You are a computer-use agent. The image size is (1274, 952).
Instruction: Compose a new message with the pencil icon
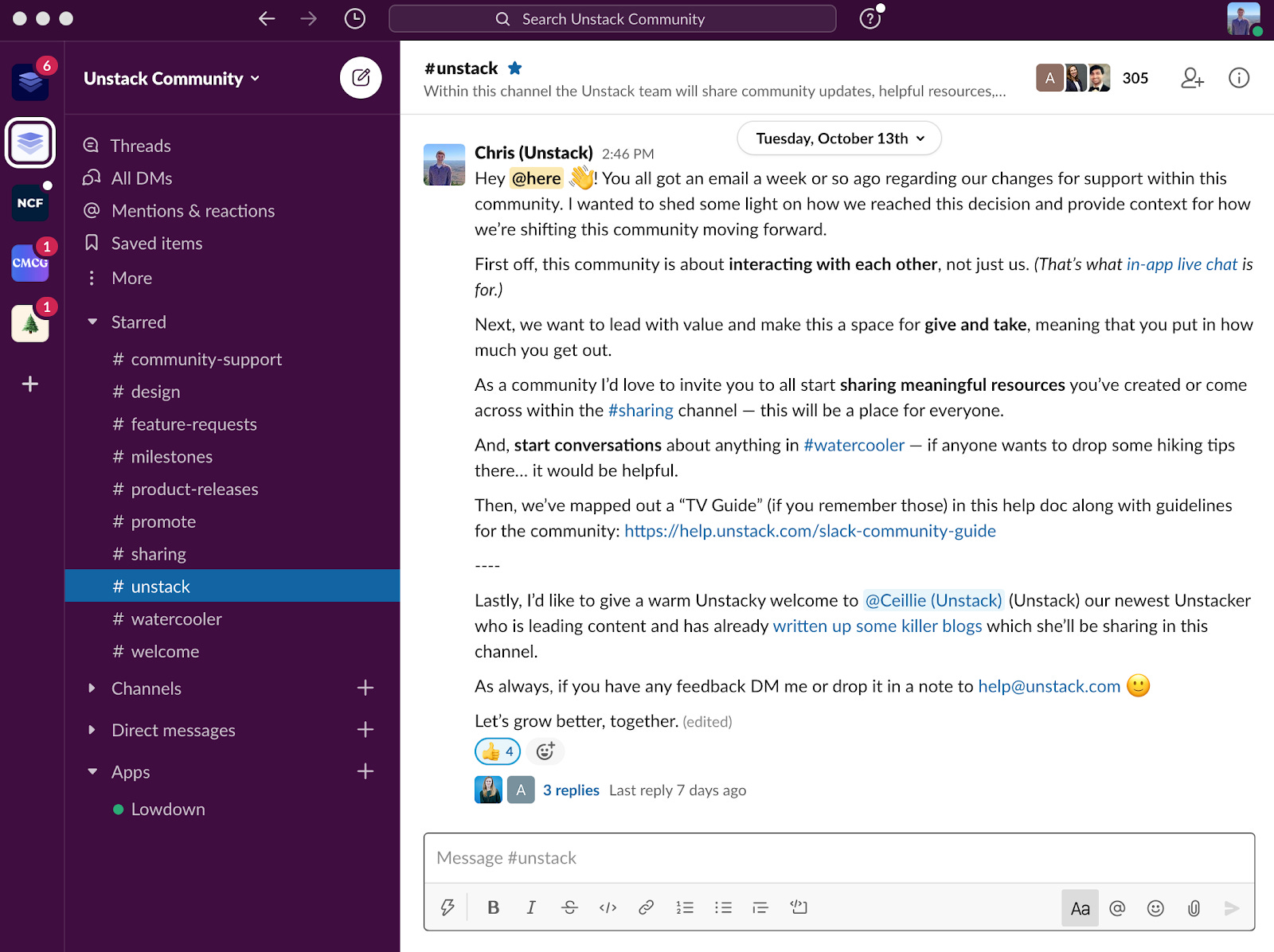pos(362,77)
